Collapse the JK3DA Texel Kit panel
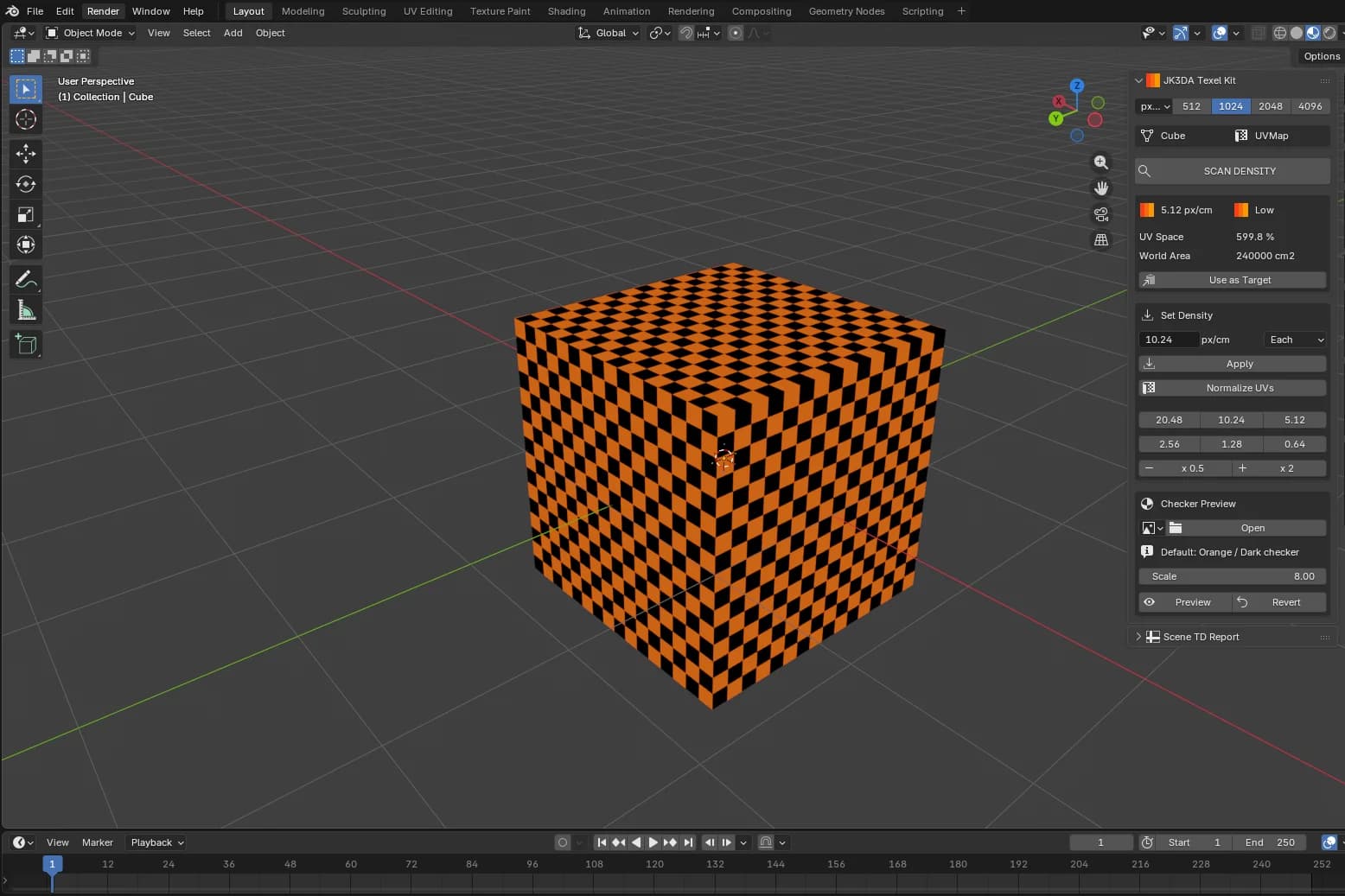Viewport: 1345px width, 896px height. 1139,80
